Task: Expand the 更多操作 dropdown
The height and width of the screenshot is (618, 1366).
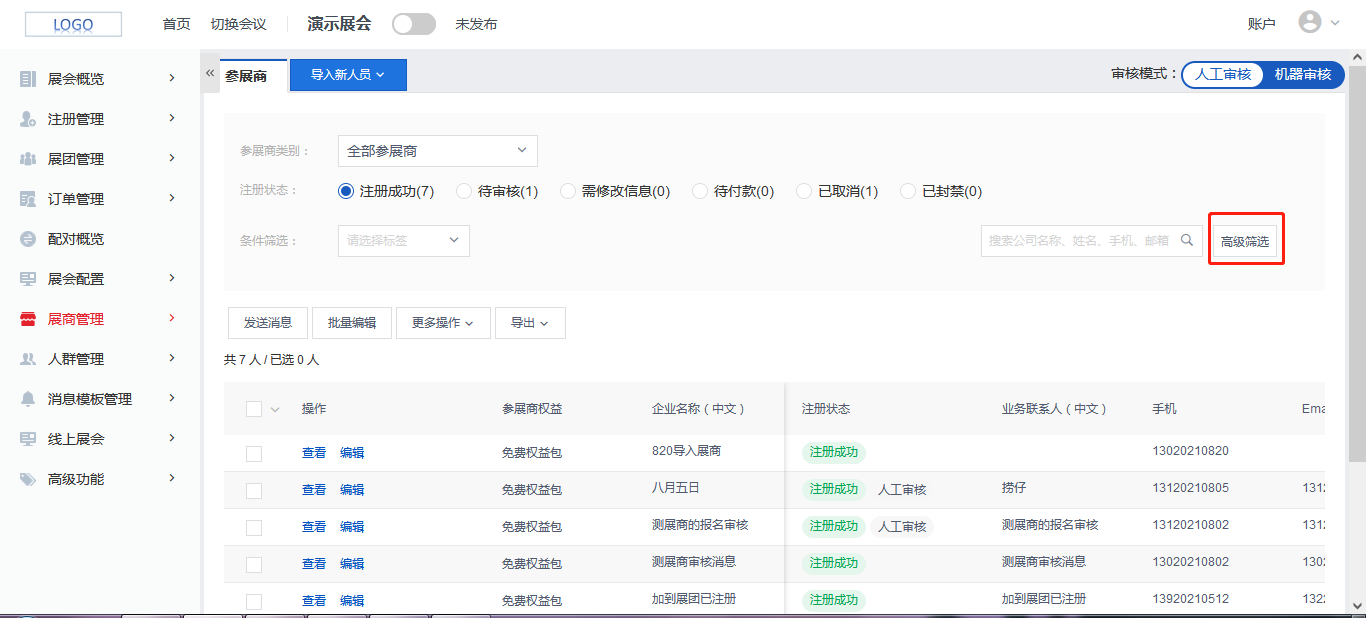Action: coord(442,323)
